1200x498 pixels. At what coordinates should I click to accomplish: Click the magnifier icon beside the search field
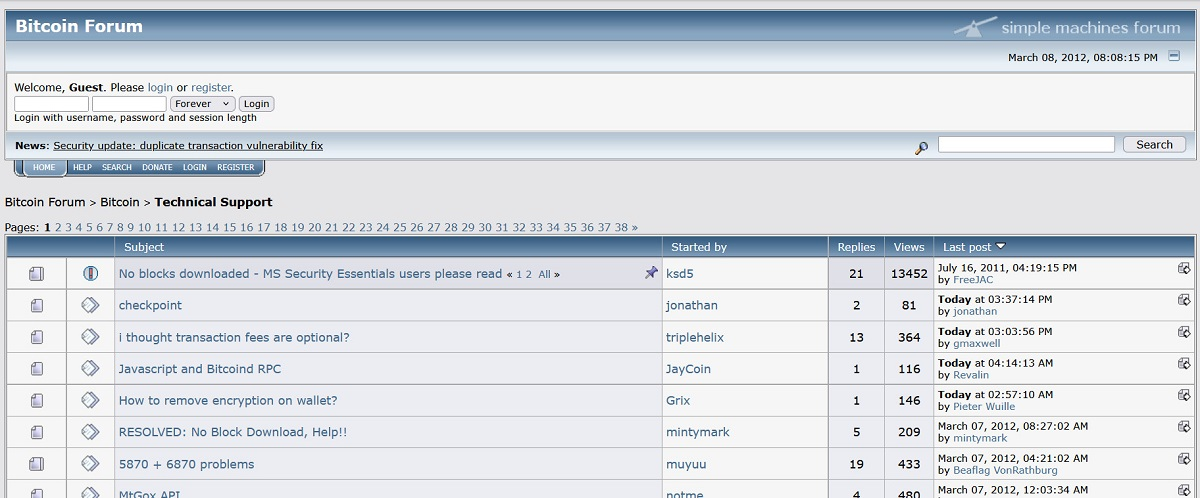coord(921,147)
